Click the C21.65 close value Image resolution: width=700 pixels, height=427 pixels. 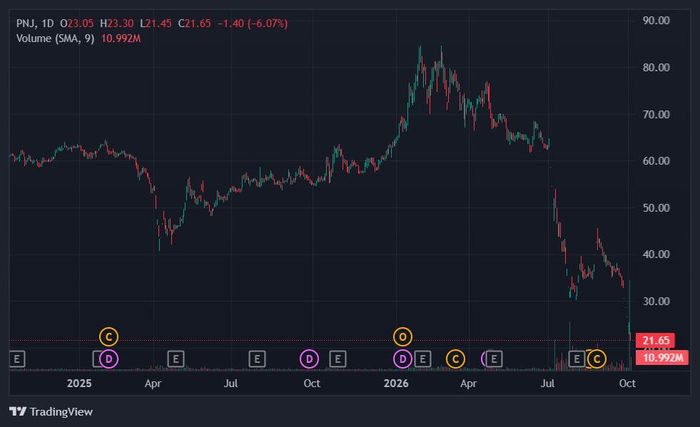coord(194,23)
